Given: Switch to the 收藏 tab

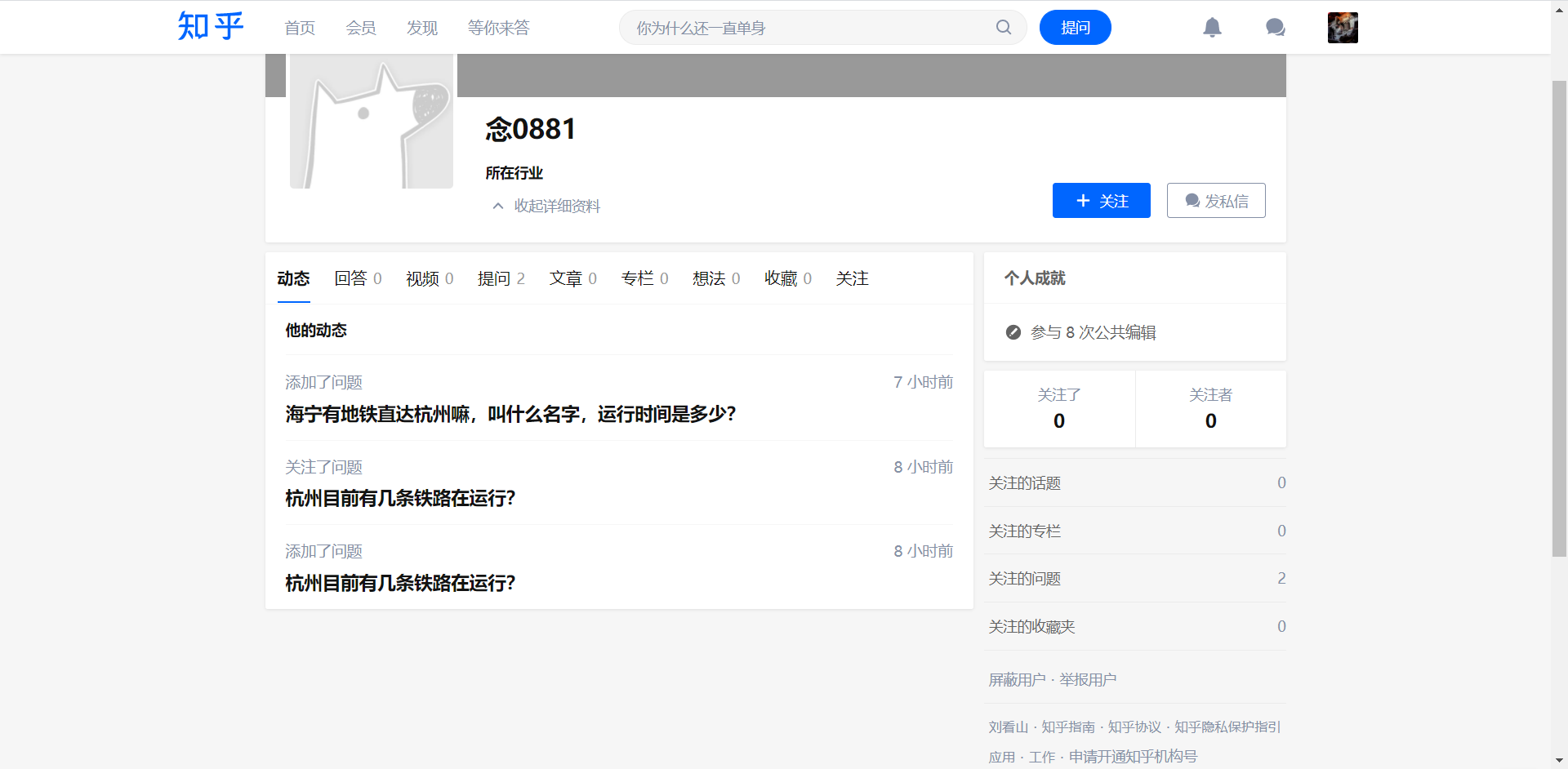Looking at the screenshot, I should 788,278.
